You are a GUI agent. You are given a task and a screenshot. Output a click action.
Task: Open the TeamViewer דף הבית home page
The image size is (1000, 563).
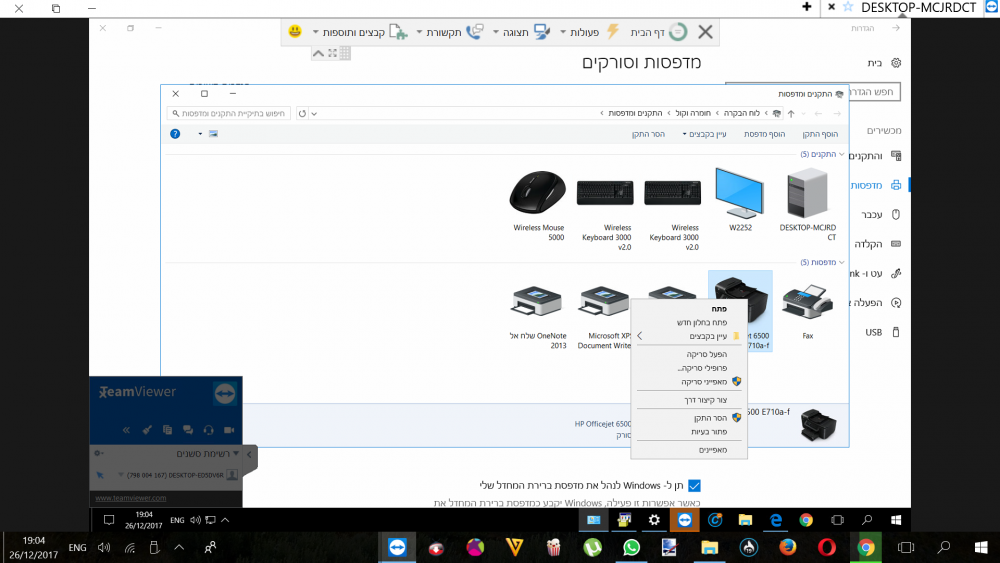click(x=659, y=32)
